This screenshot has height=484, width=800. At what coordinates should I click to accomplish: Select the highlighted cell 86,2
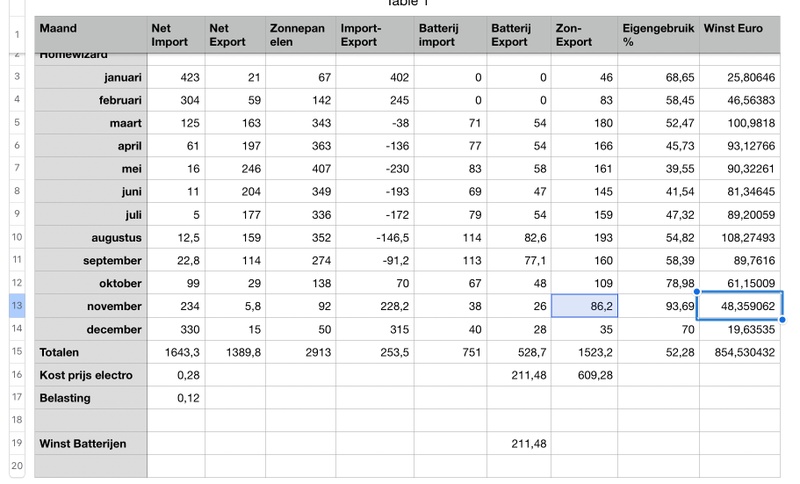584,306
